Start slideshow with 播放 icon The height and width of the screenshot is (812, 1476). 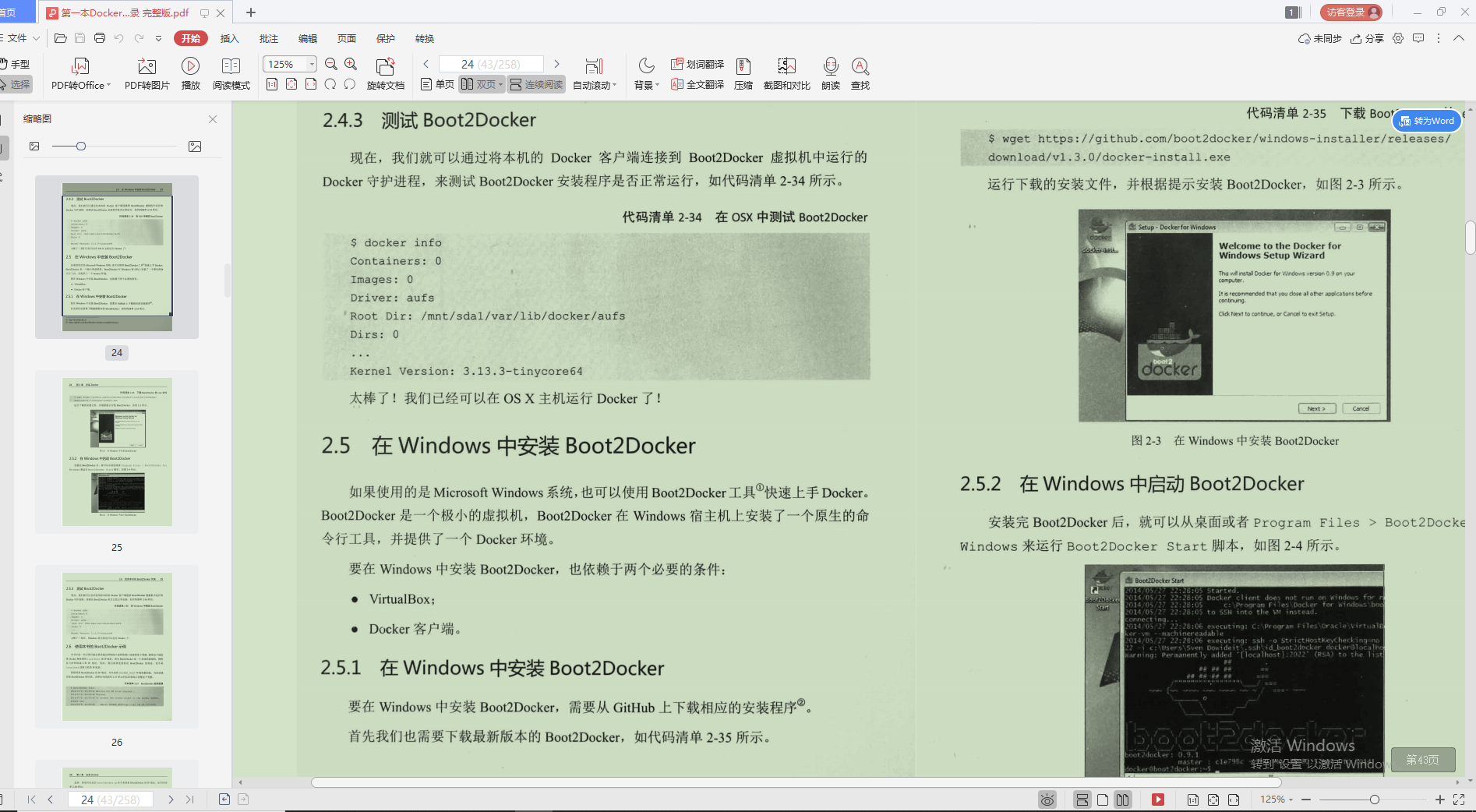191,74
